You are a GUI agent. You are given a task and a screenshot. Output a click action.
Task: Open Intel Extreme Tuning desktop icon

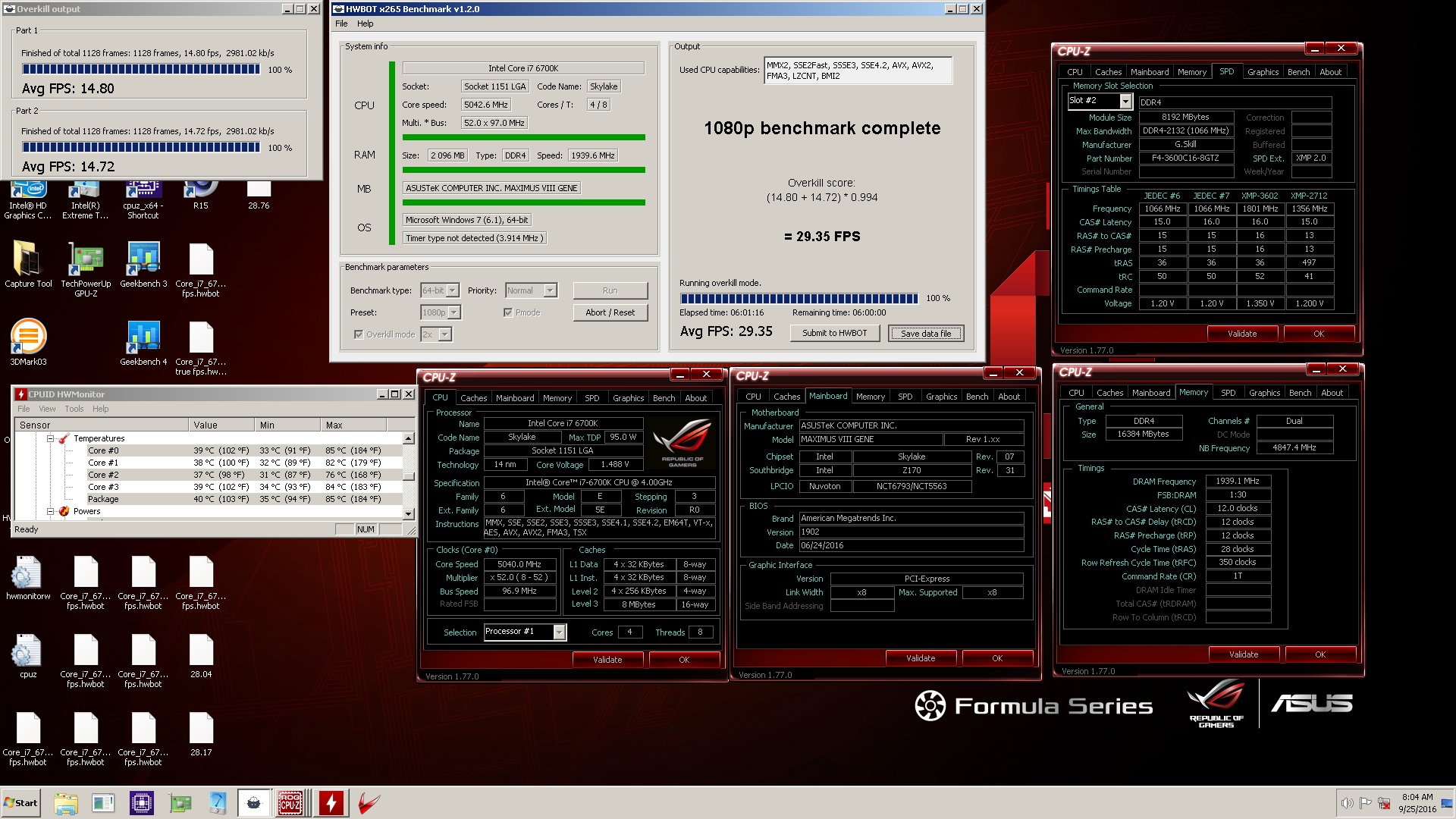coord(85,200)
